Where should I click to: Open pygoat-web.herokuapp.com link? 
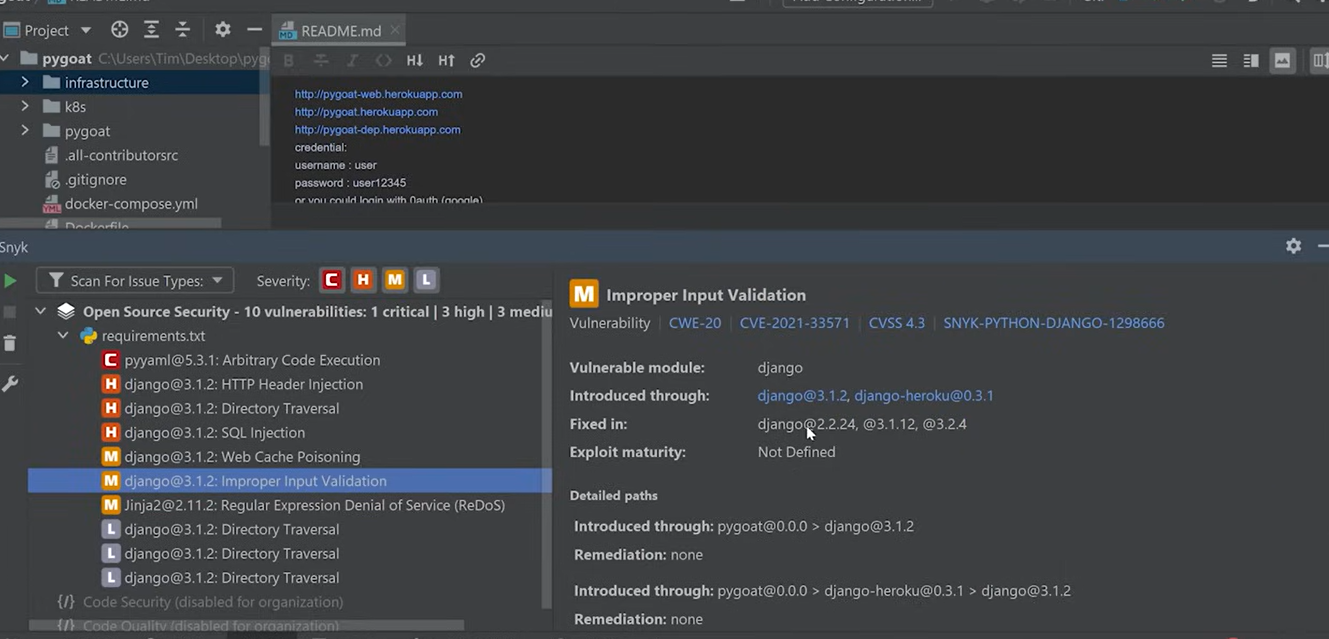pyautogui.click(x=378, y=94)
